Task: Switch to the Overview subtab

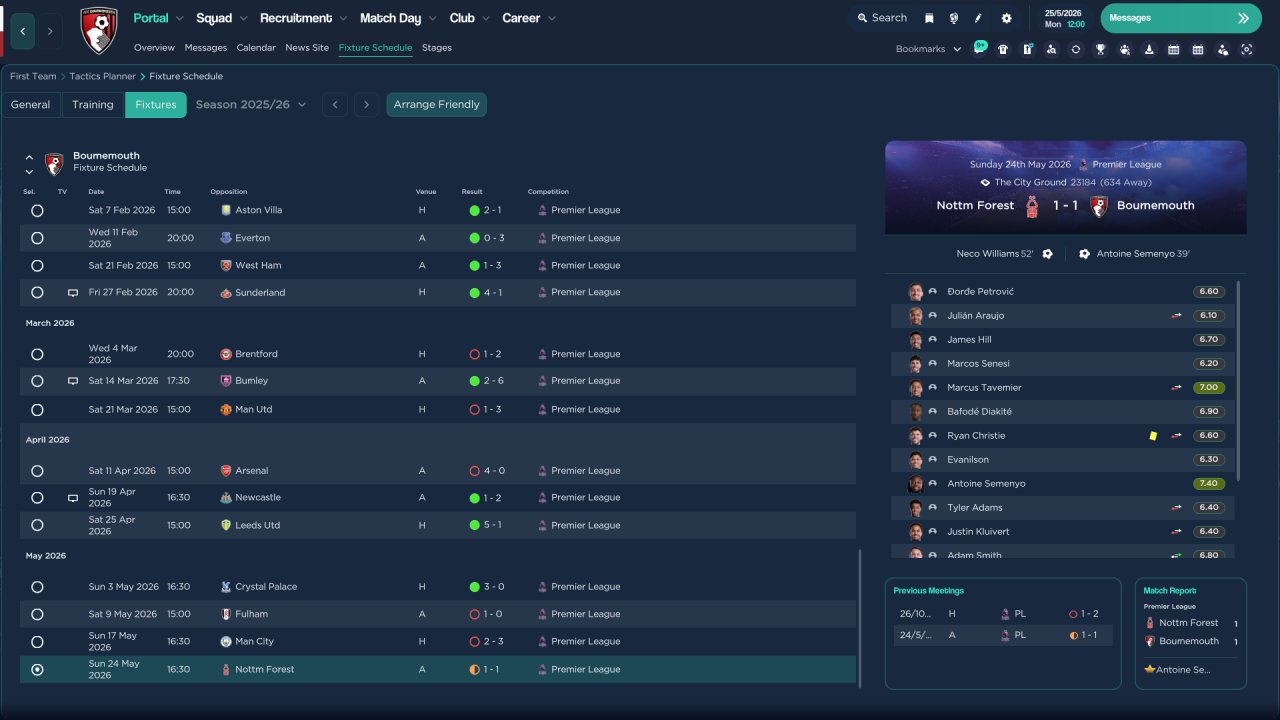Action: click(154, 48)
